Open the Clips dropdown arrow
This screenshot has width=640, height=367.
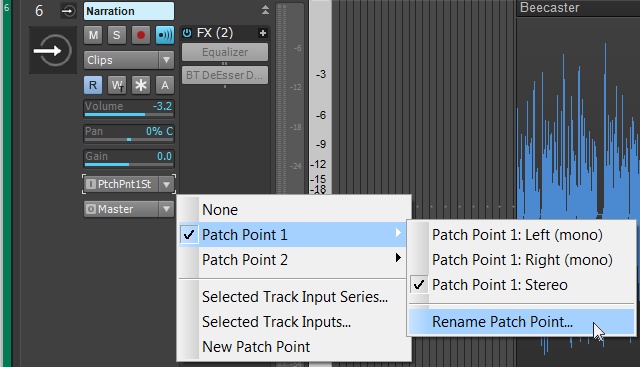166,60
